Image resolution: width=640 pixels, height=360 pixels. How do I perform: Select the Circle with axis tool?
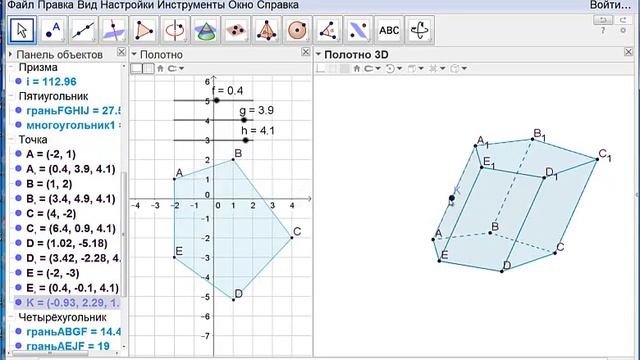(175, 30)
